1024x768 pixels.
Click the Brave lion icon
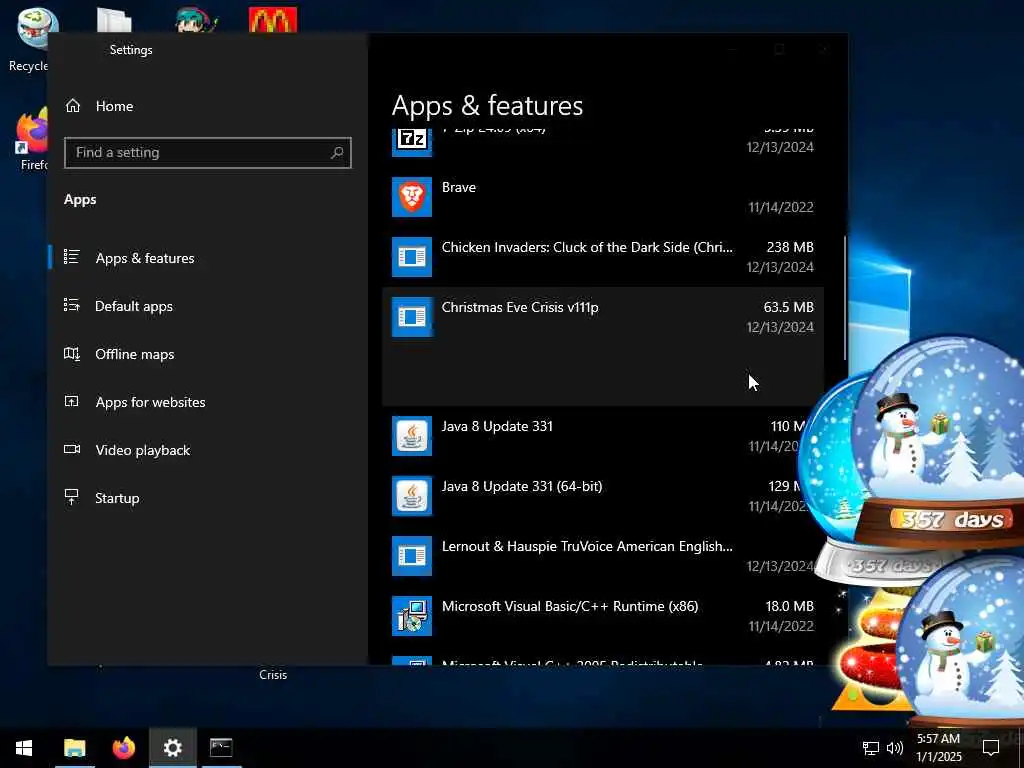click(411, 197)
